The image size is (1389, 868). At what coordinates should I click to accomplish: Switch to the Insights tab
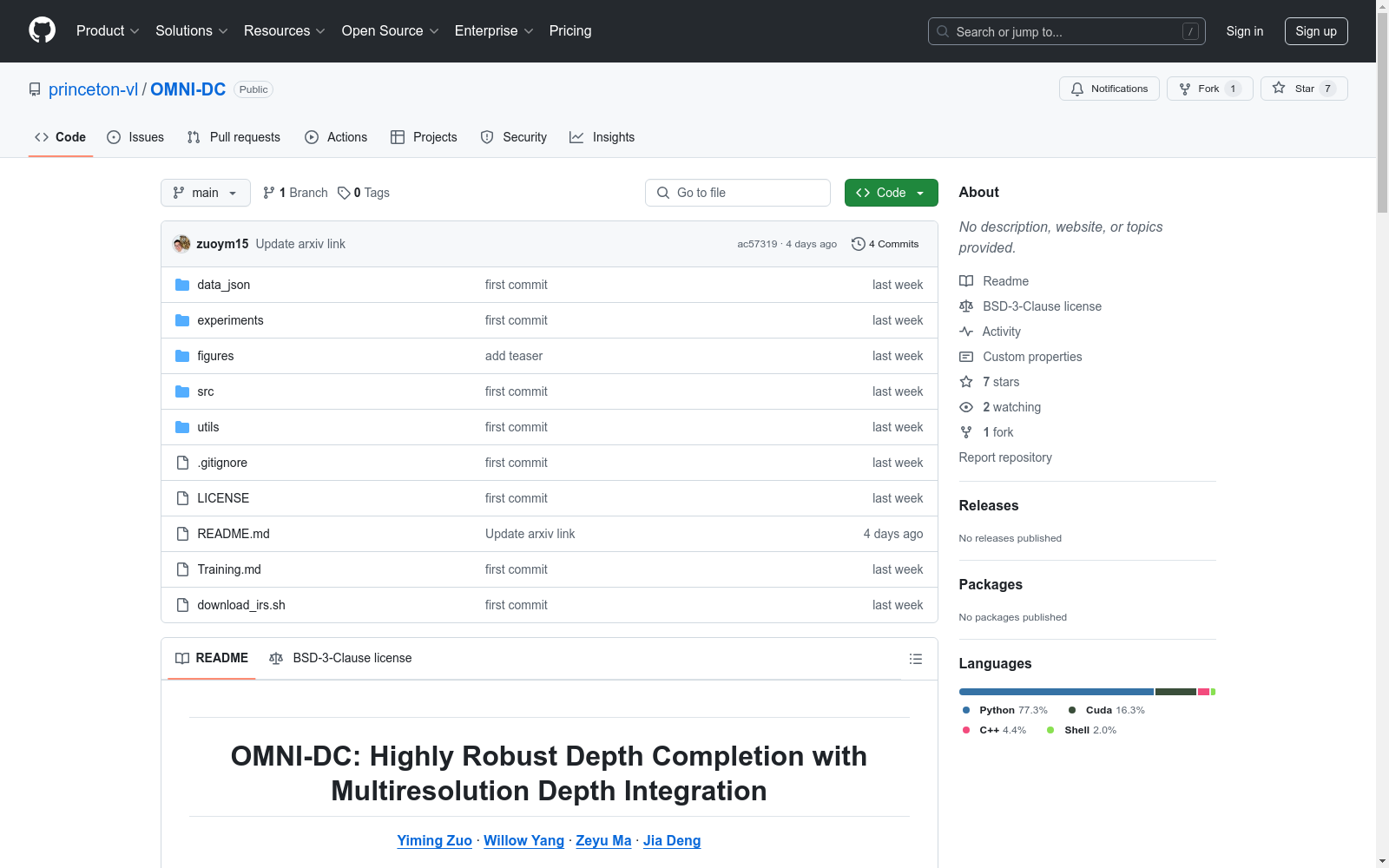602,137
